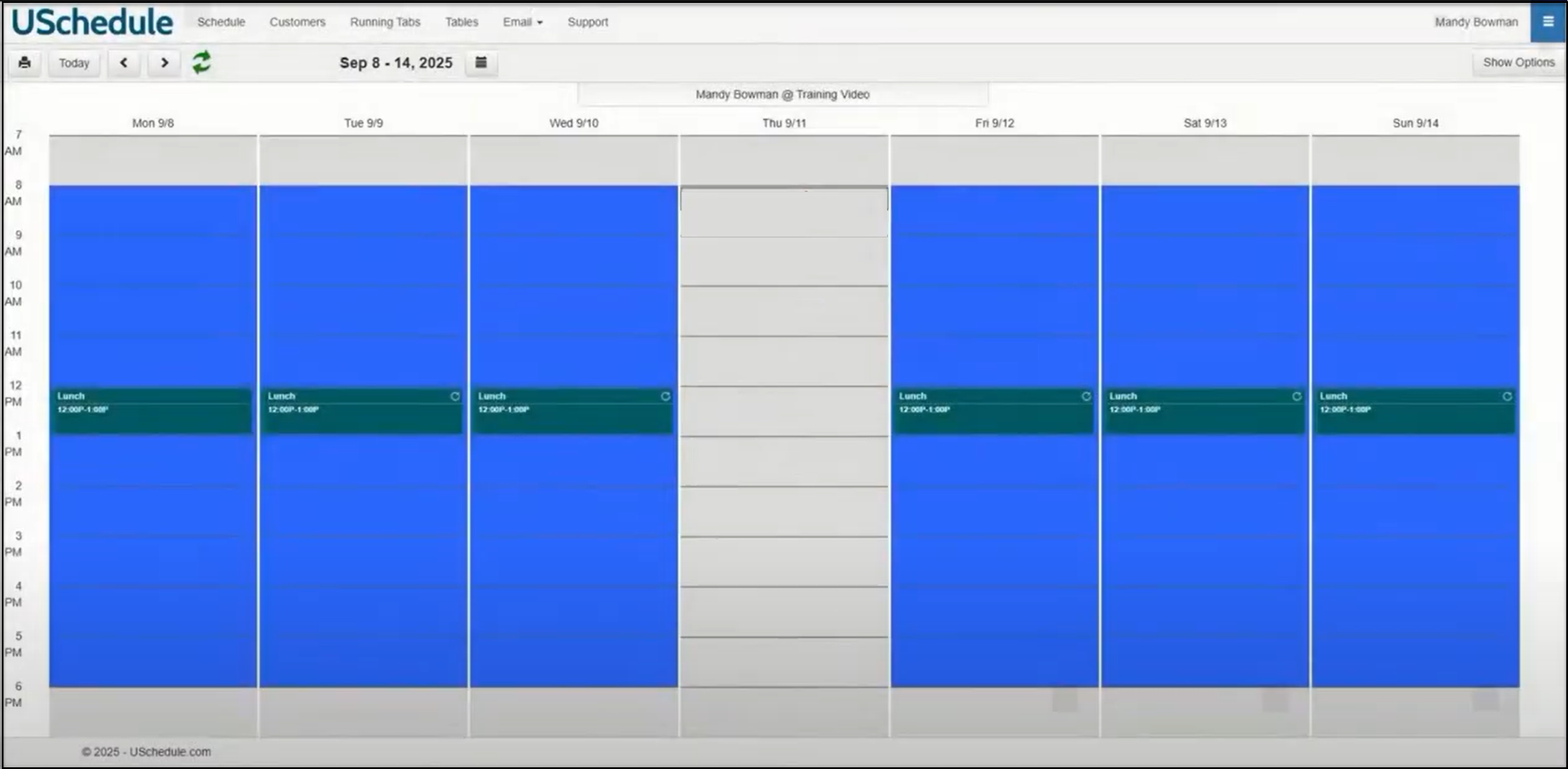Click the printer icon button
The image size is (1568, 769).
pos(25,63)
